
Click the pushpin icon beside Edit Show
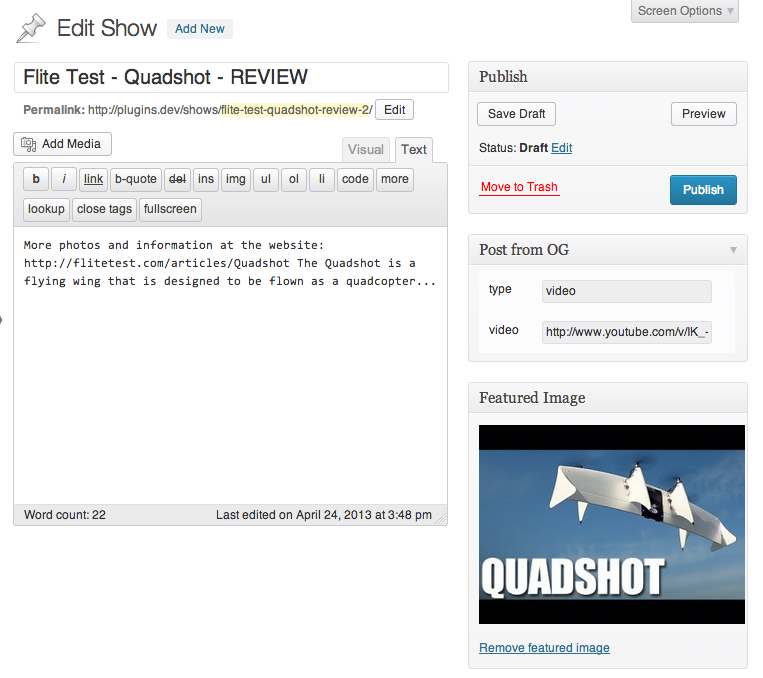(31, 28)
